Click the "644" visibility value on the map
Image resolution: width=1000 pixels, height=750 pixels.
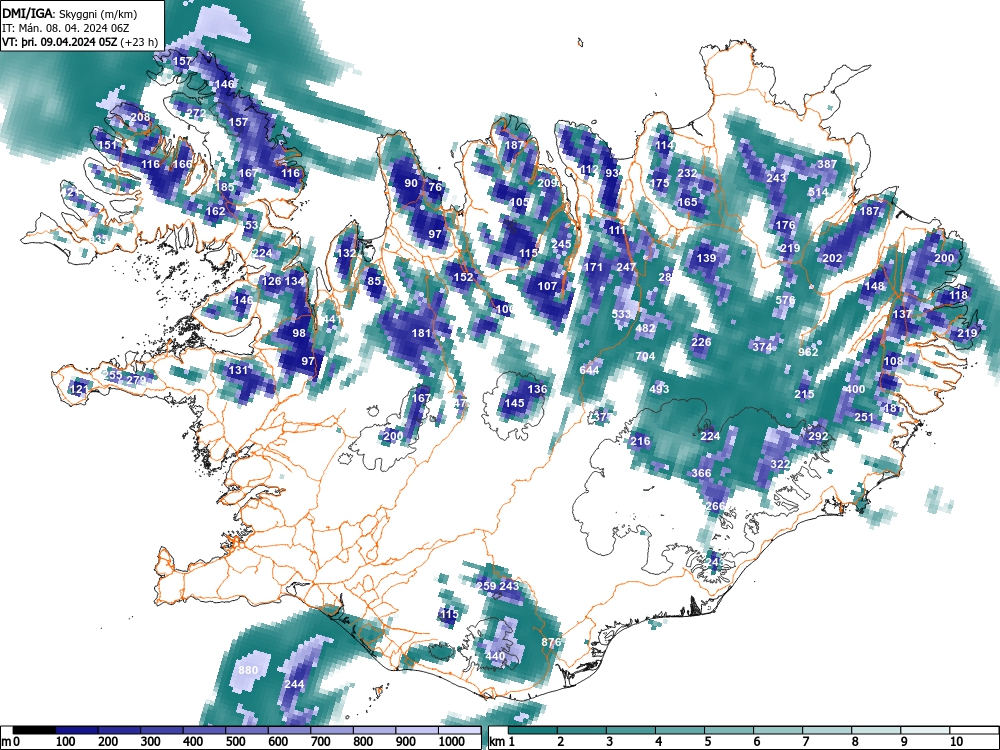pyautogui.click(x=589, y=371)
